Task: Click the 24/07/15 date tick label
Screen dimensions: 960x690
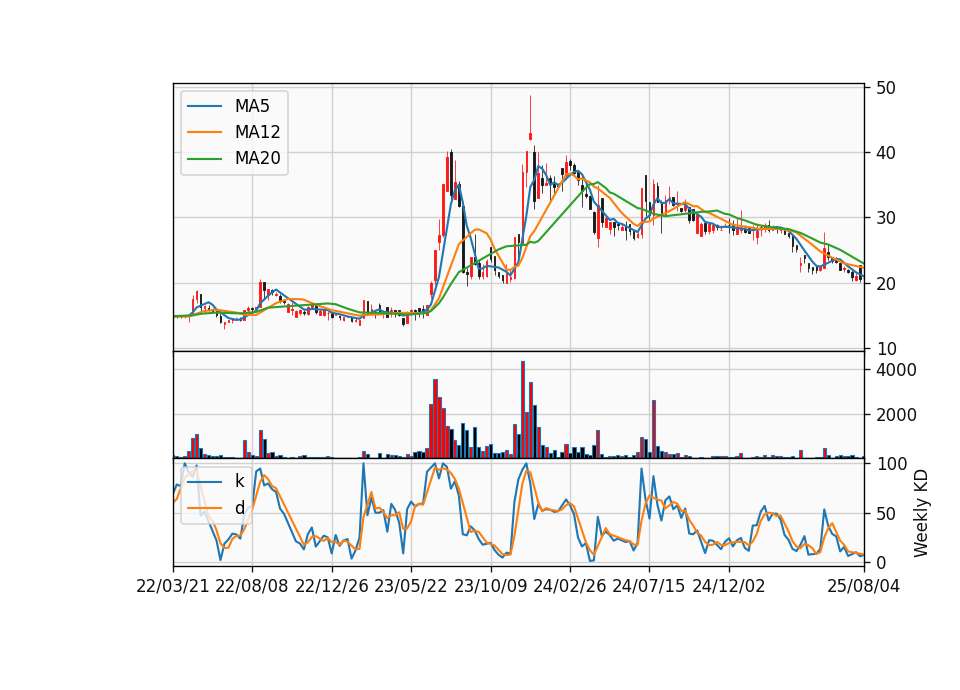Action: point(649,586)
